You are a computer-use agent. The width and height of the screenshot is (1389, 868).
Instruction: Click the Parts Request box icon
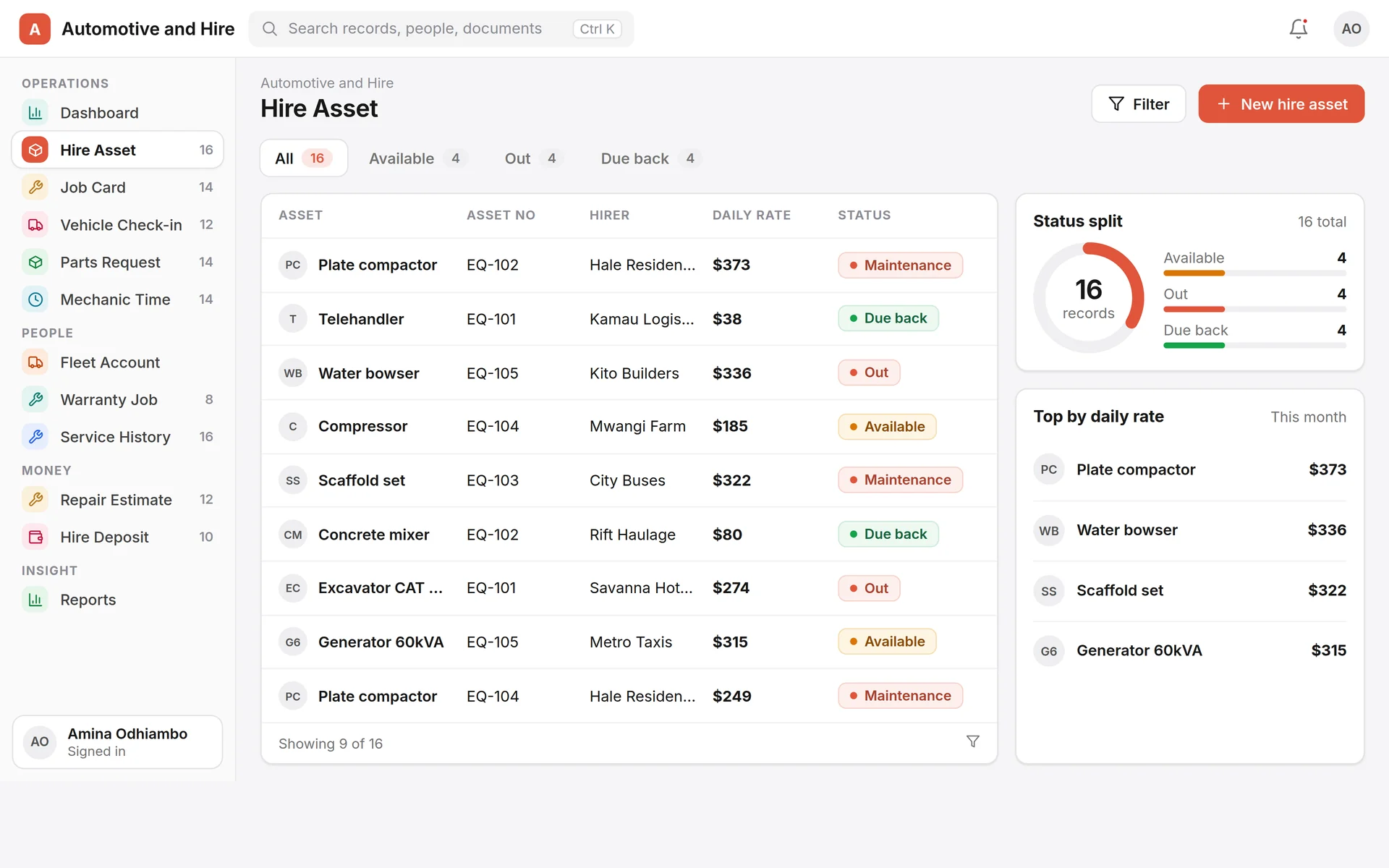(35, 262)
